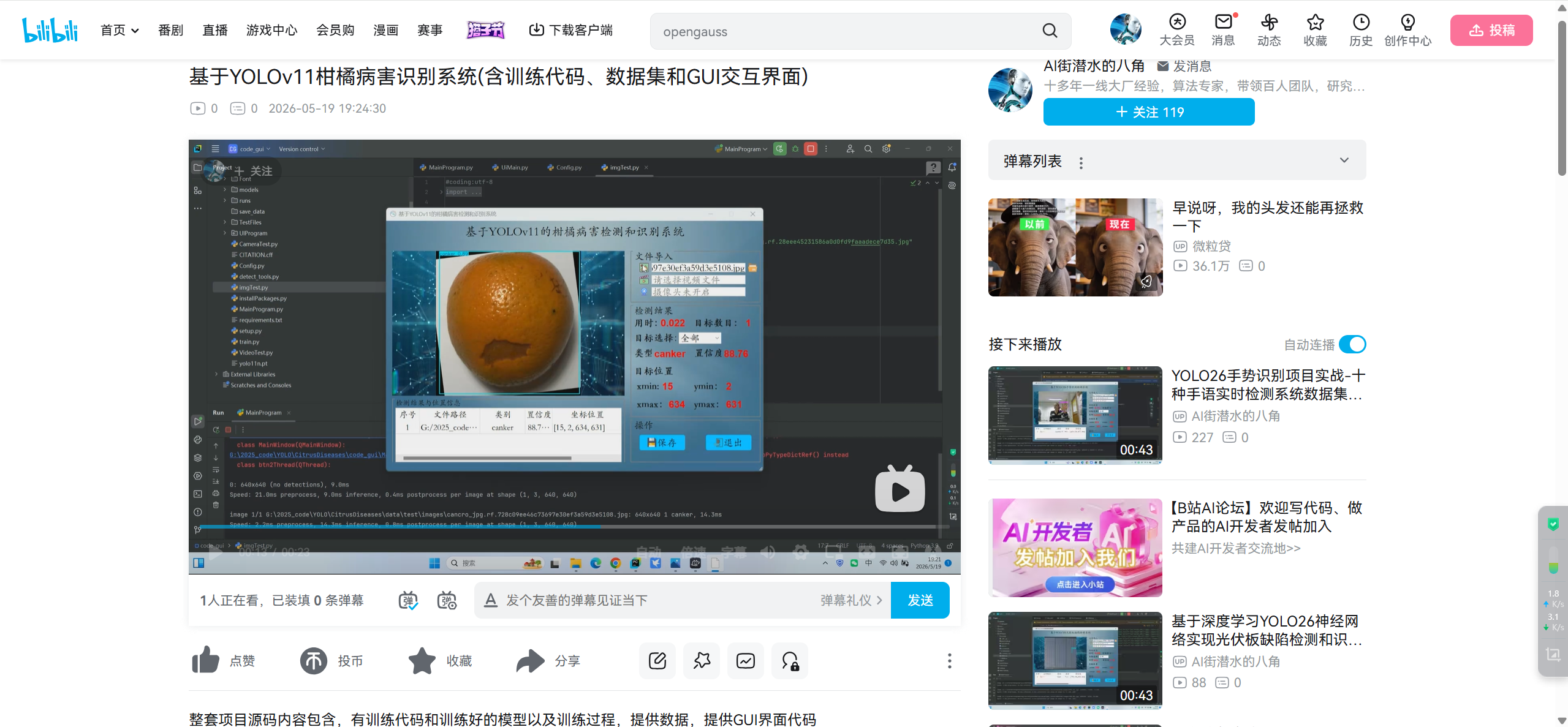Expand the 弹幕列表 panel chevron

point(1344,160)
